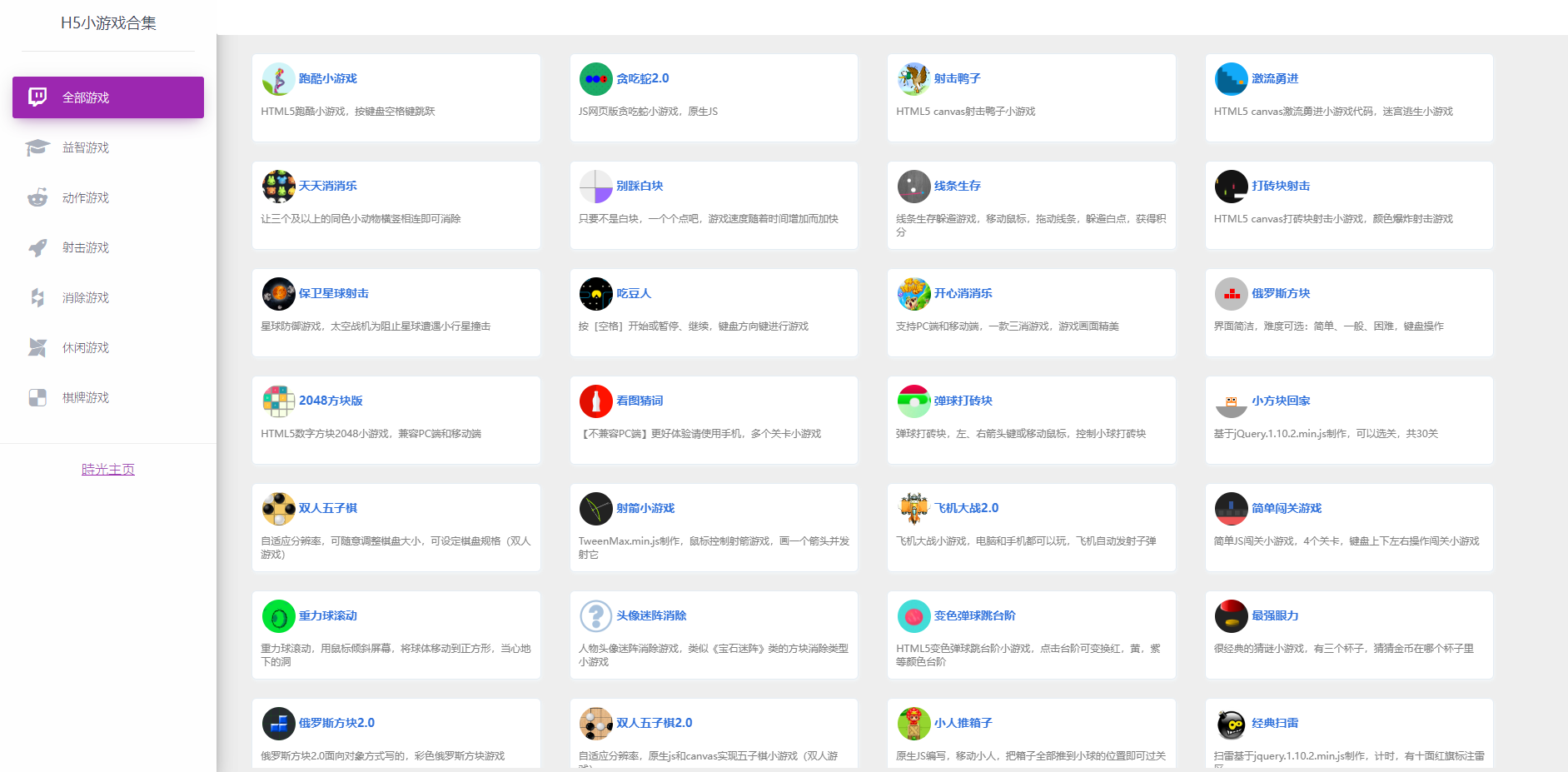Switch to the 动作游戏 category
The width and height of the screenshot is (1568, 772).
85,197
